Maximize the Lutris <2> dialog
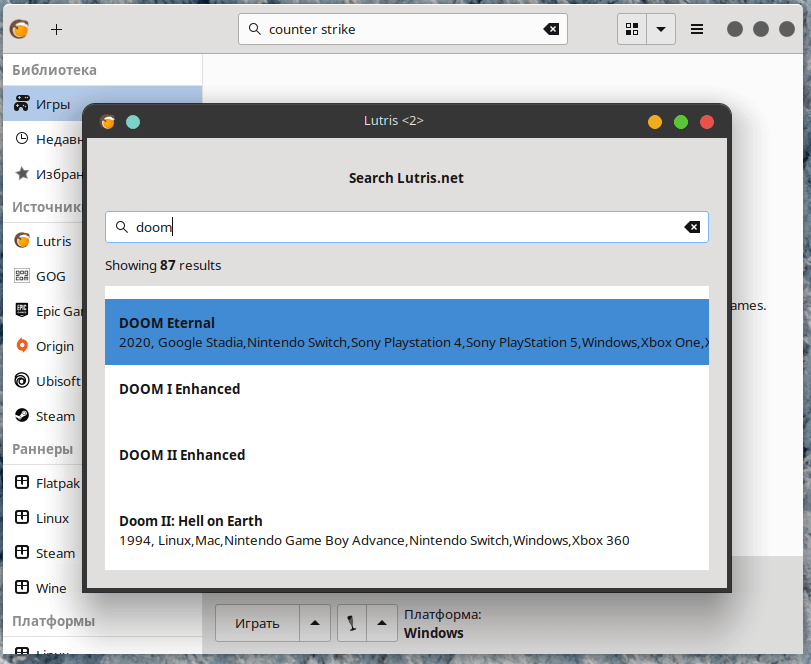The image size is (811, 664). pyautogui.click(x=681, y=122)
